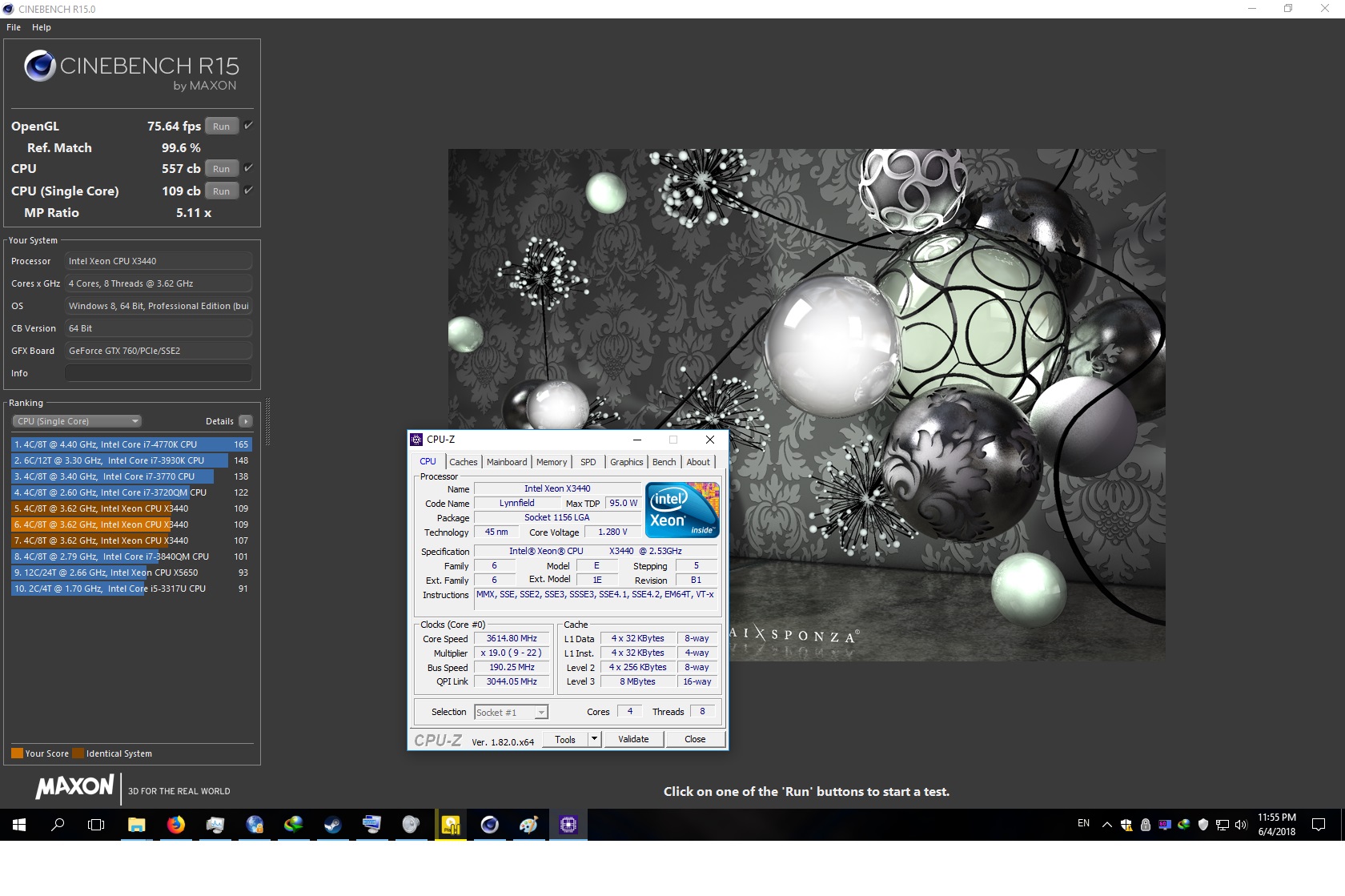1345x896 pixels.
Task: Switch to the Mainboard tab in CPU-Z
Action: click(x=507, y=462)
